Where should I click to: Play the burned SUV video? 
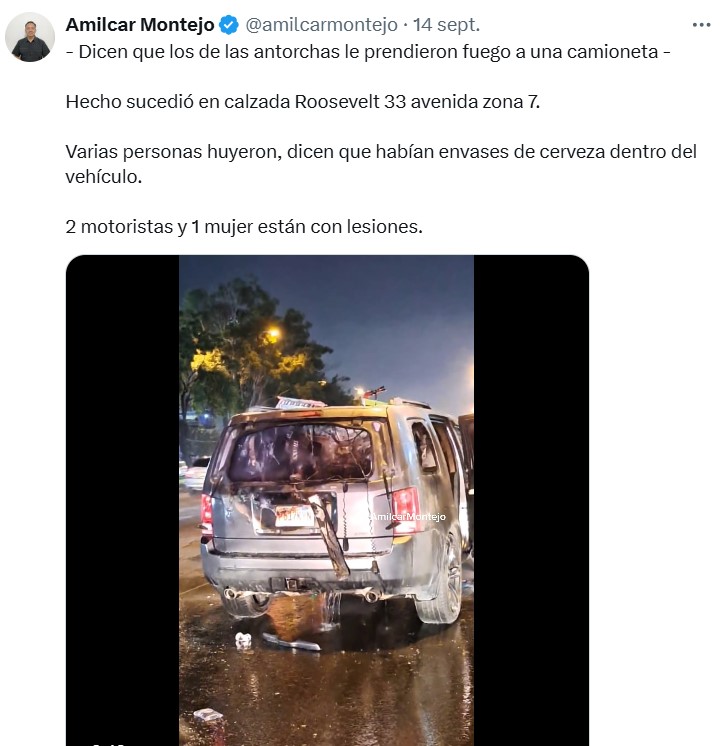pyautogui.click(x=327, y=500)
